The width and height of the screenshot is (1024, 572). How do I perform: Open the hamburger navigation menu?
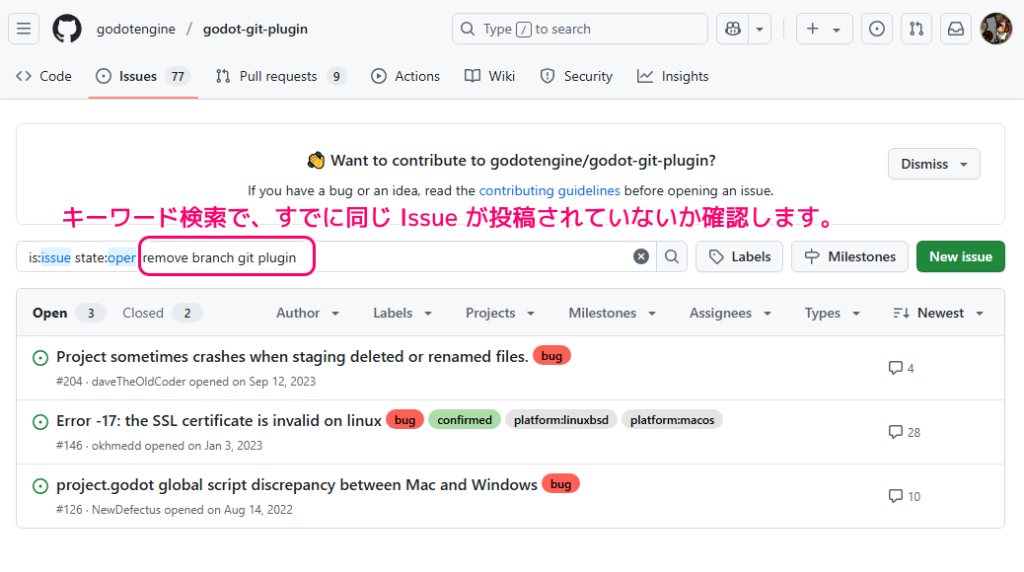point(24,29)
